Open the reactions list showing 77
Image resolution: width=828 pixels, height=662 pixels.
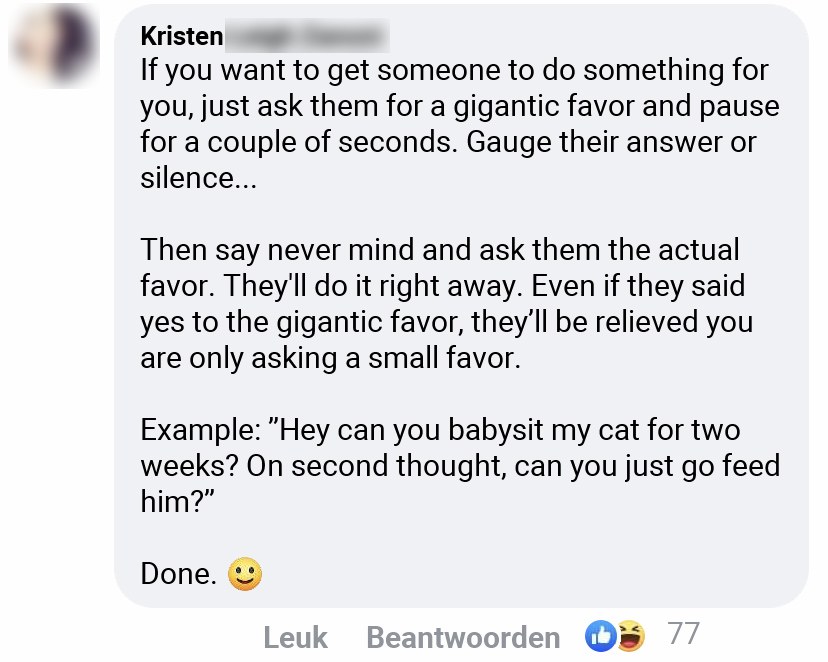[x=683, y=634]
